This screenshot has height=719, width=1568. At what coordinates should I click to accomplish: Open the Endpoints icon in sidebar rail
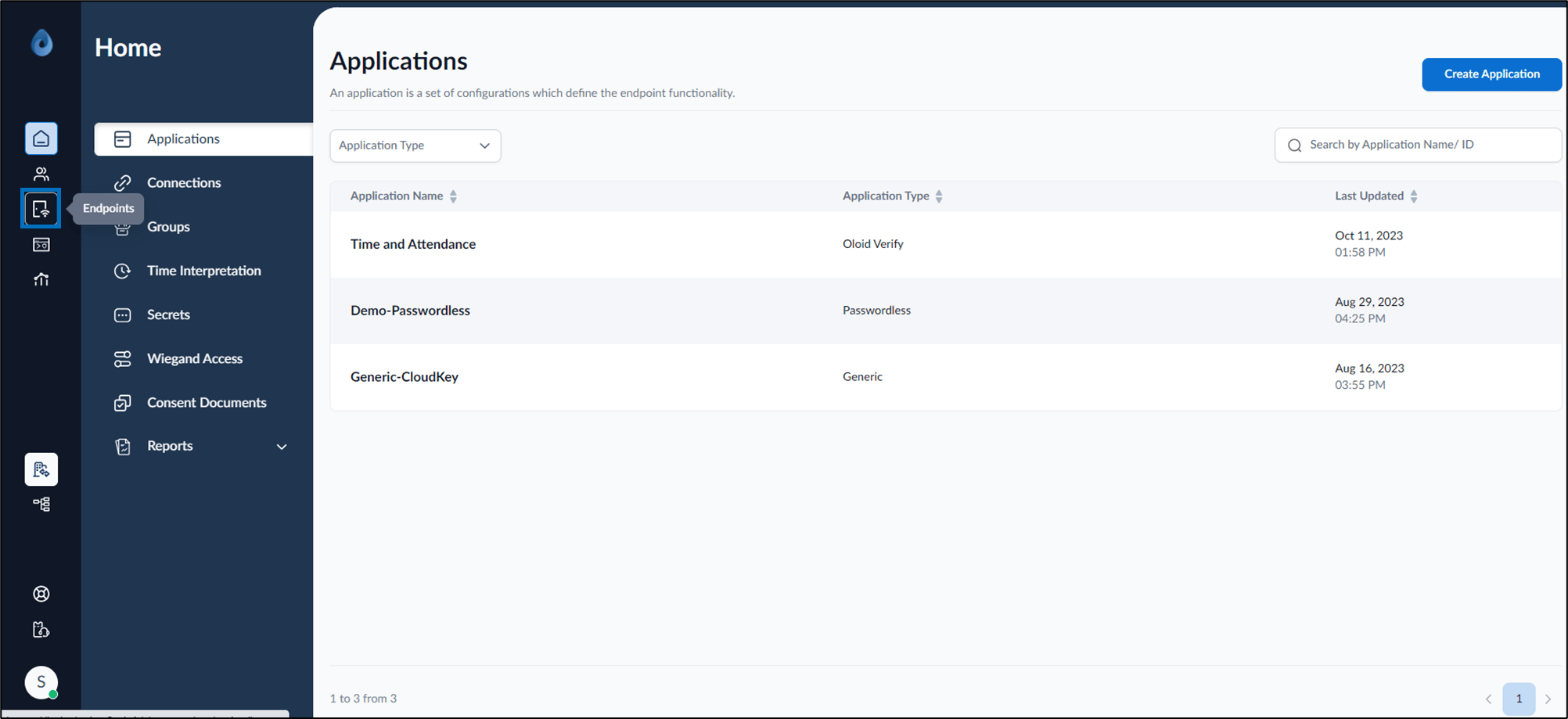41,209
